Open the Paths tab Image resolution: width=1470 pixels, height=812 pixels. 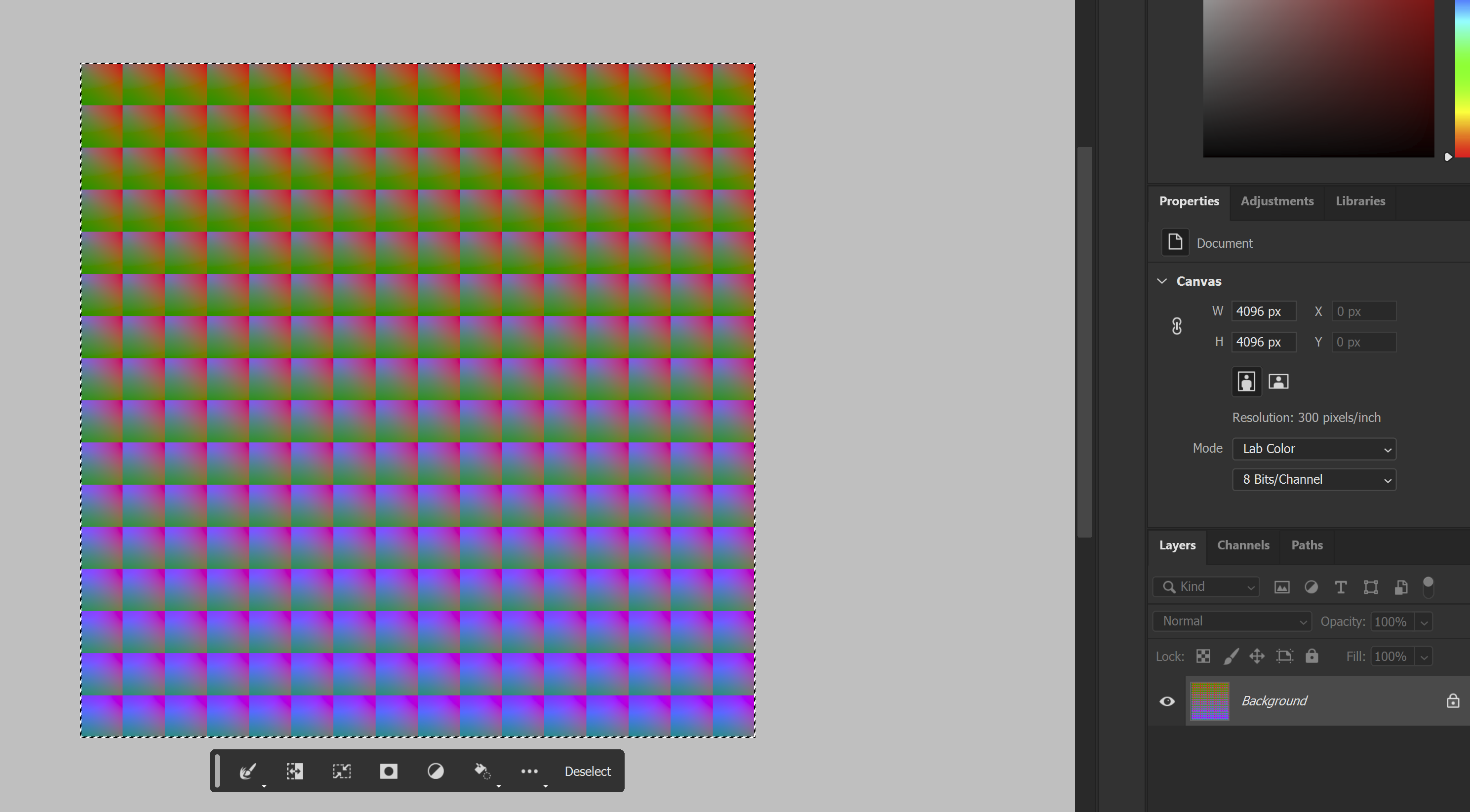[1307, 545]
